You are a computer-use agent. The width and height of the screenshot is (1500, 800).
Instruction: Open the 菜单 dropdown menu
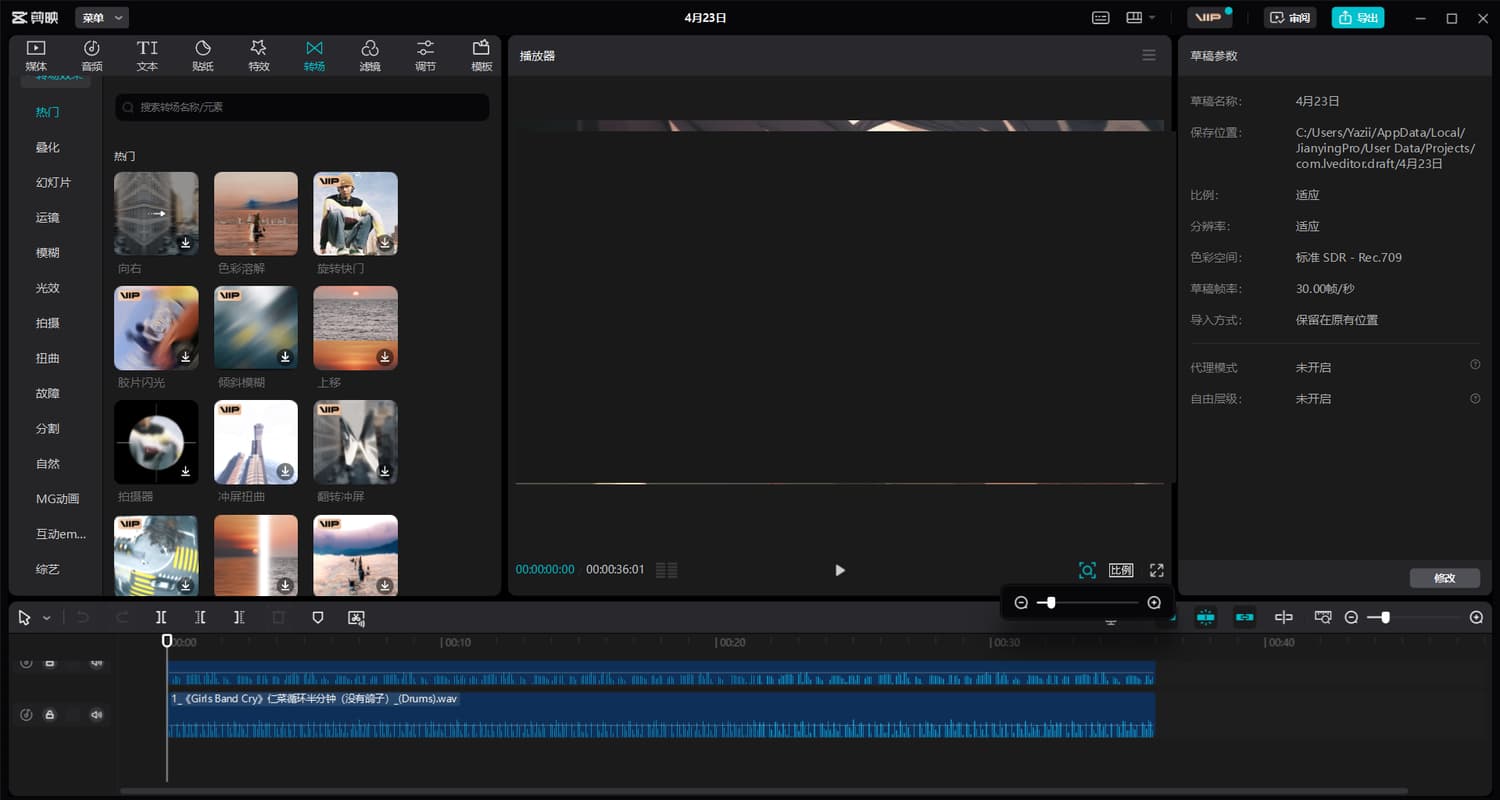click(102, 18)
